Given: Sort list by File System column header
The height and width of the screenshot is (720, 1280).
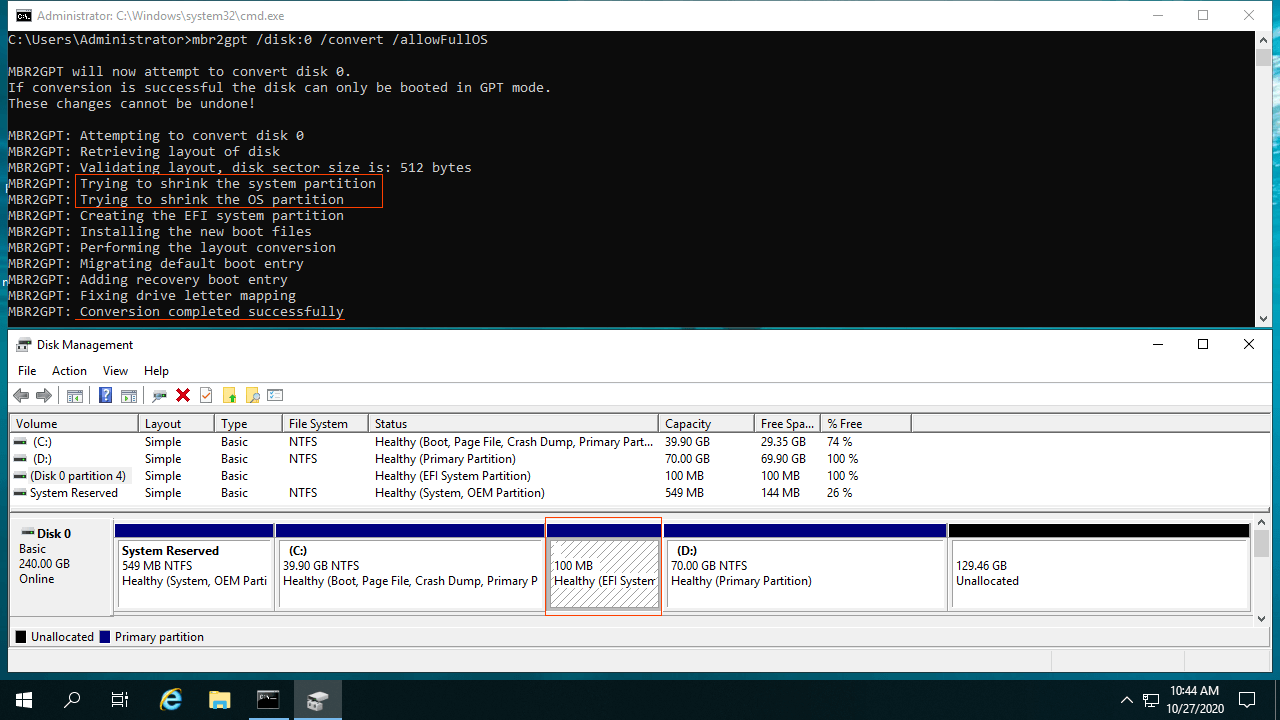Looking at the screenshot, I should (318, 424).
